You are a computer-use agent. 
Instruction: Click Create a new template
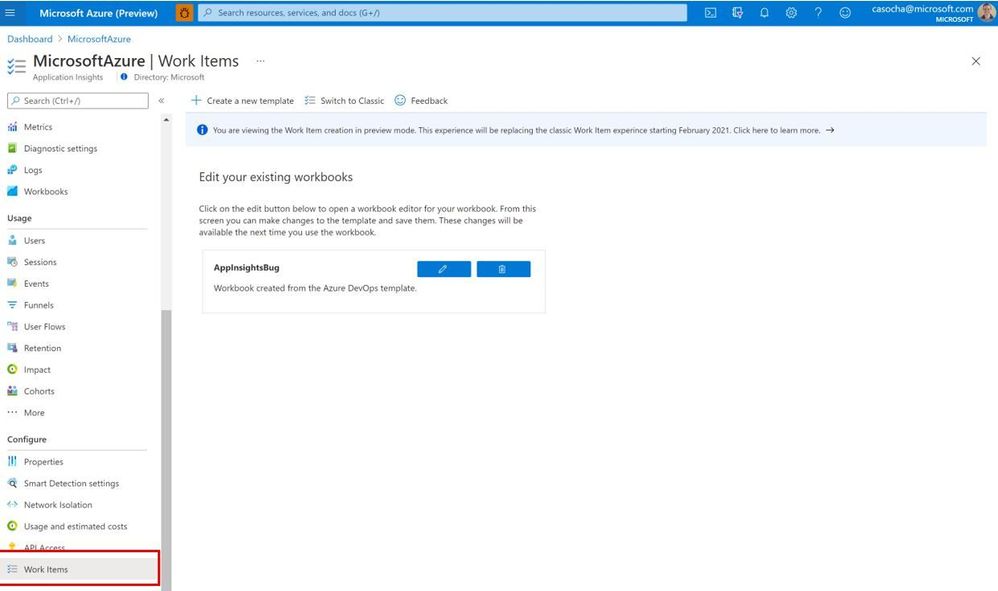tap(242, 101)
